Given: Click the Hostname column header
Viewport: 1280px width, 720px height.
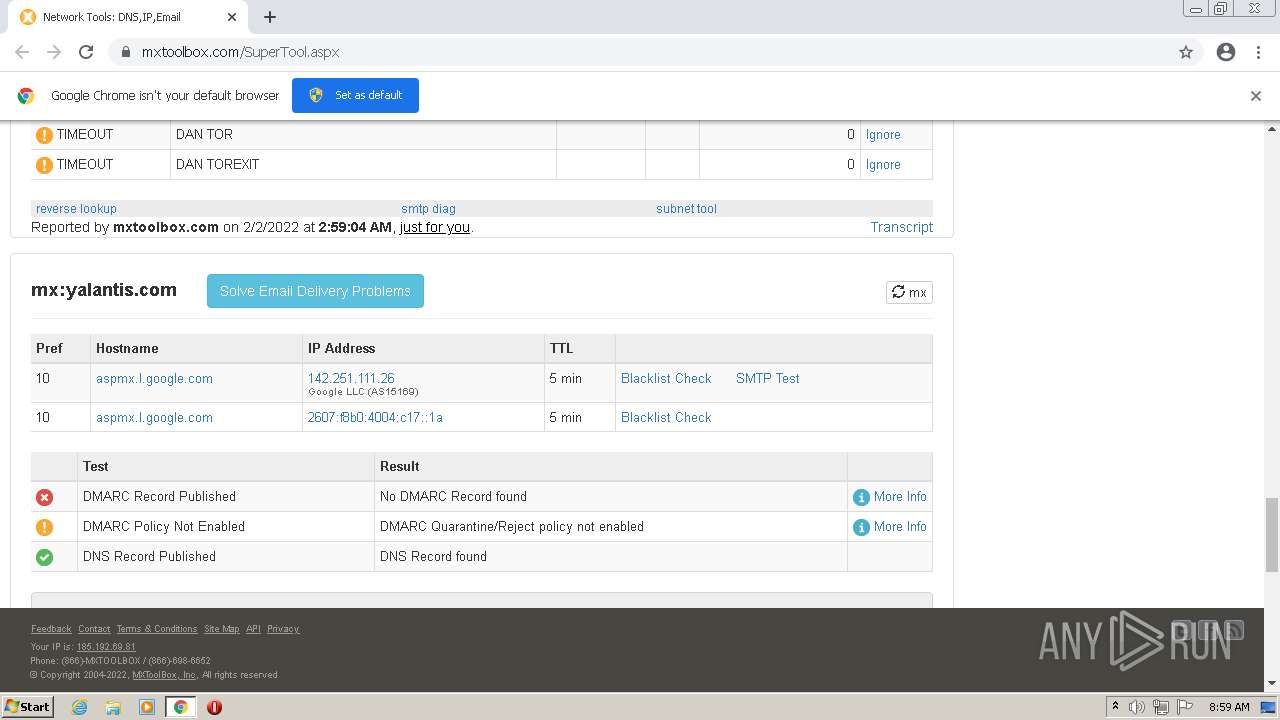Looking at the screenshot, I should click(x=127, y=349).
